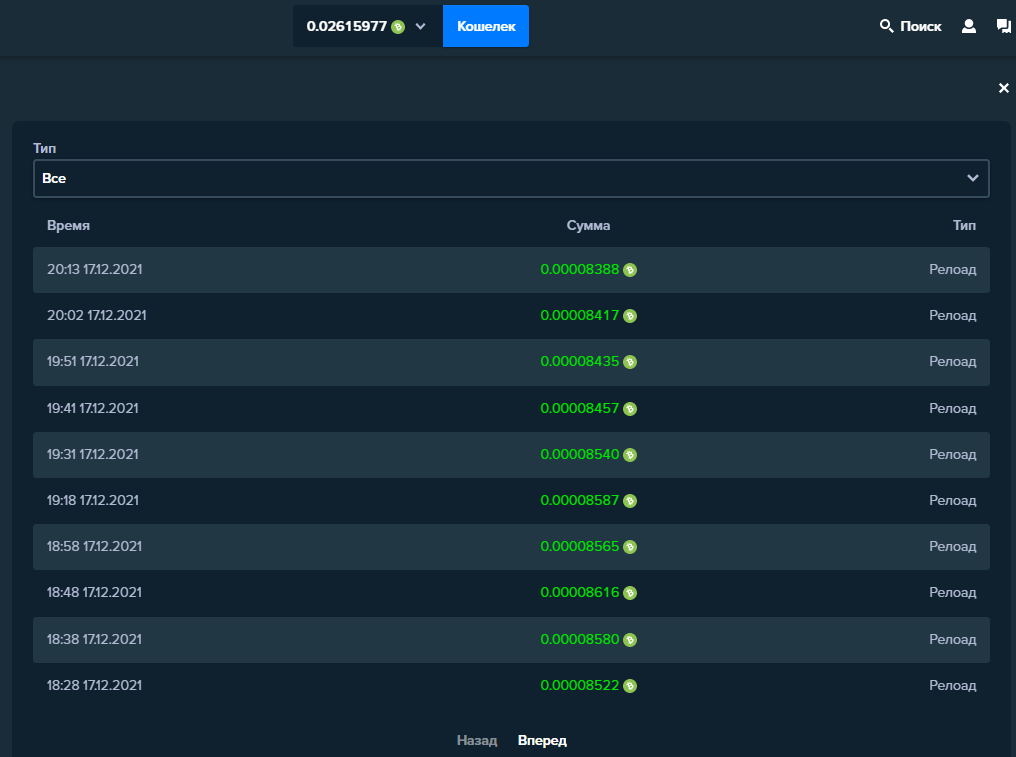Select the 20:13 17.12.2021 timestamp
1016x757 pixels.
(x=95, y=270)
